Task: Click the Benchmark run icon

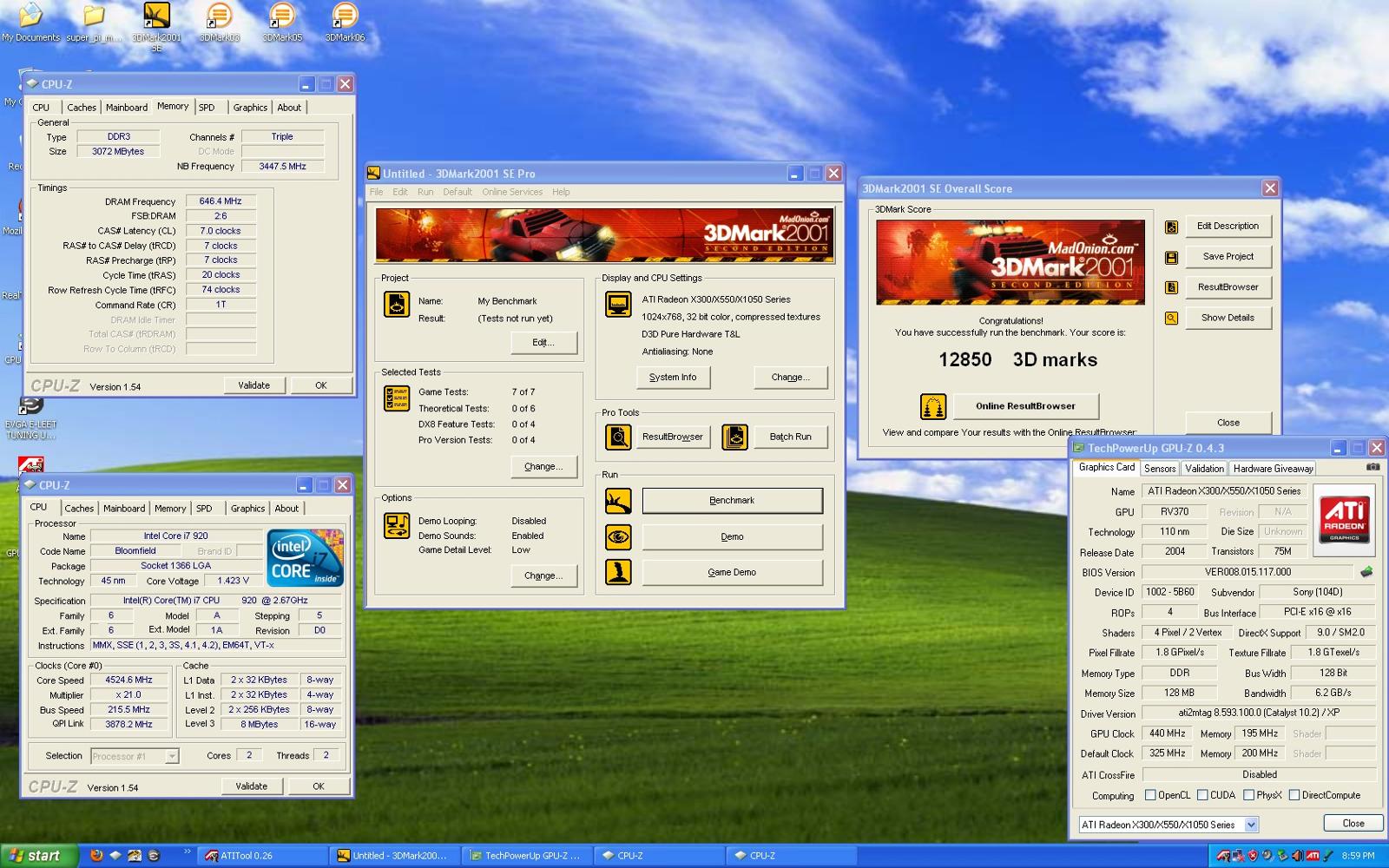Action: [618, 501]
